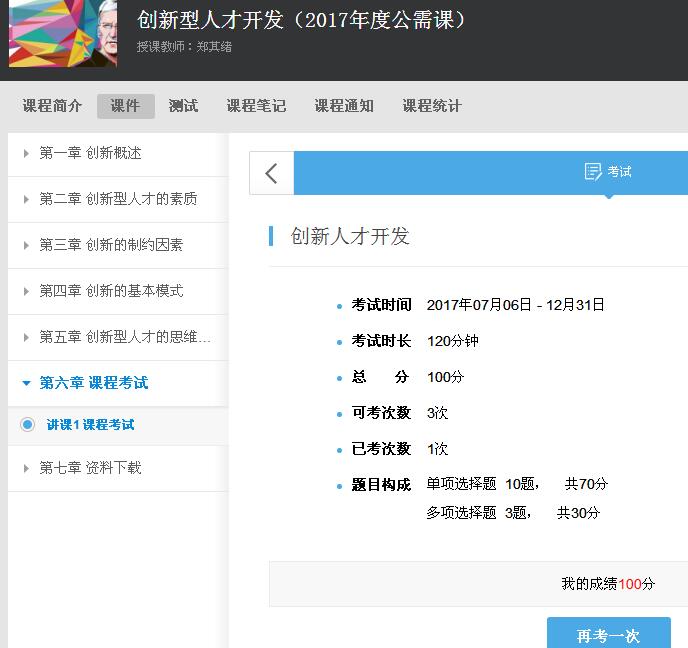Open 第五章 创新型人才的思维 chapter

tap(125, 337)
